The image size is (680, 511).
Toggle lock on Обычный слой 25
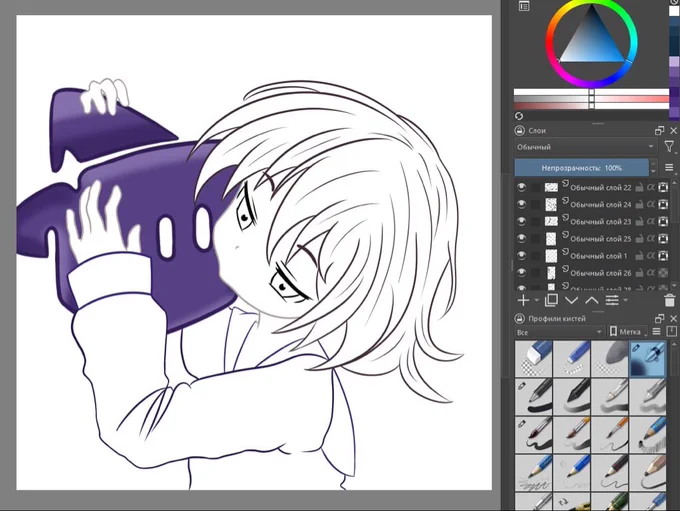coord(639,239)
